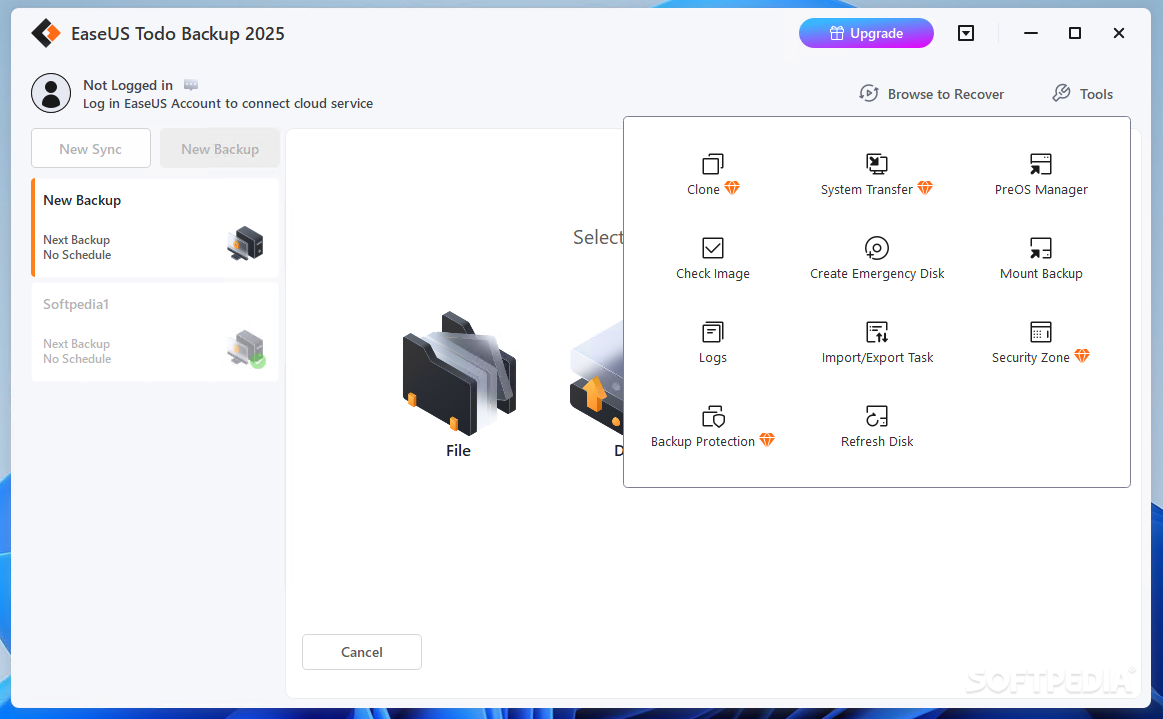Toggle the Tools menu panel
Screen dimensions: 1163x719
(1082, 94)
